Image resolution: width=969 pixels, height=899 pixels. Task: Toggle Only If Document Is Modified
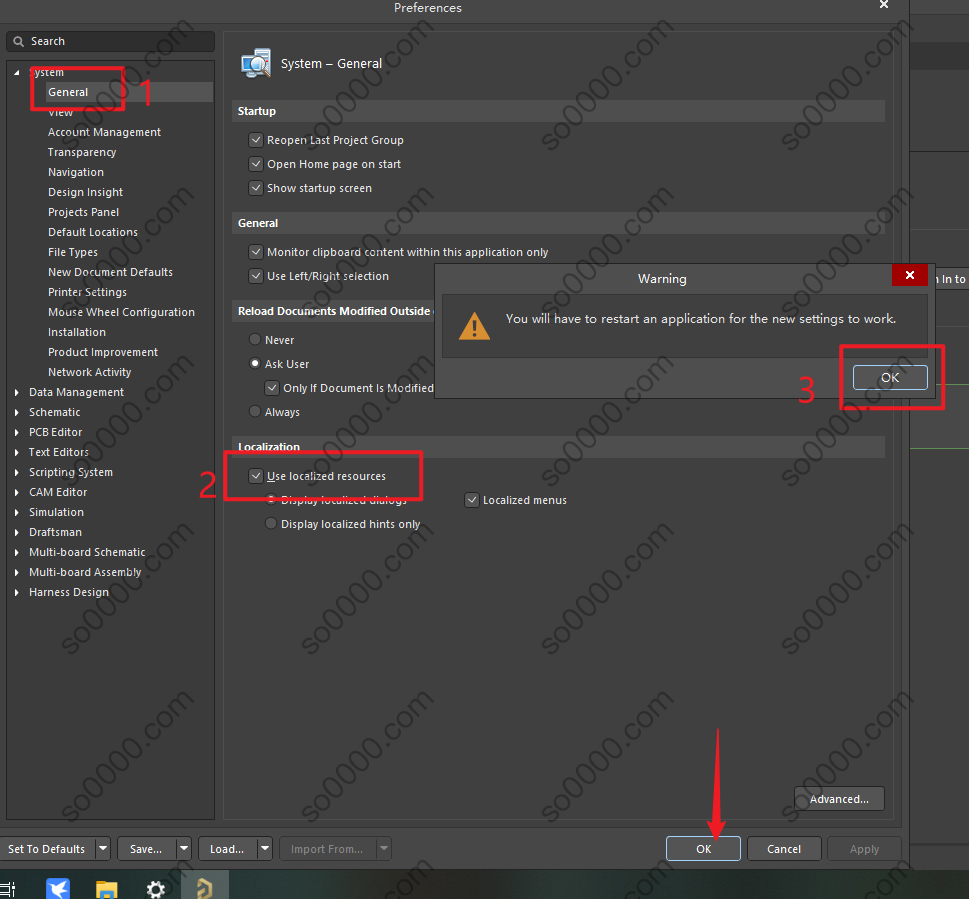pos(272,388)
